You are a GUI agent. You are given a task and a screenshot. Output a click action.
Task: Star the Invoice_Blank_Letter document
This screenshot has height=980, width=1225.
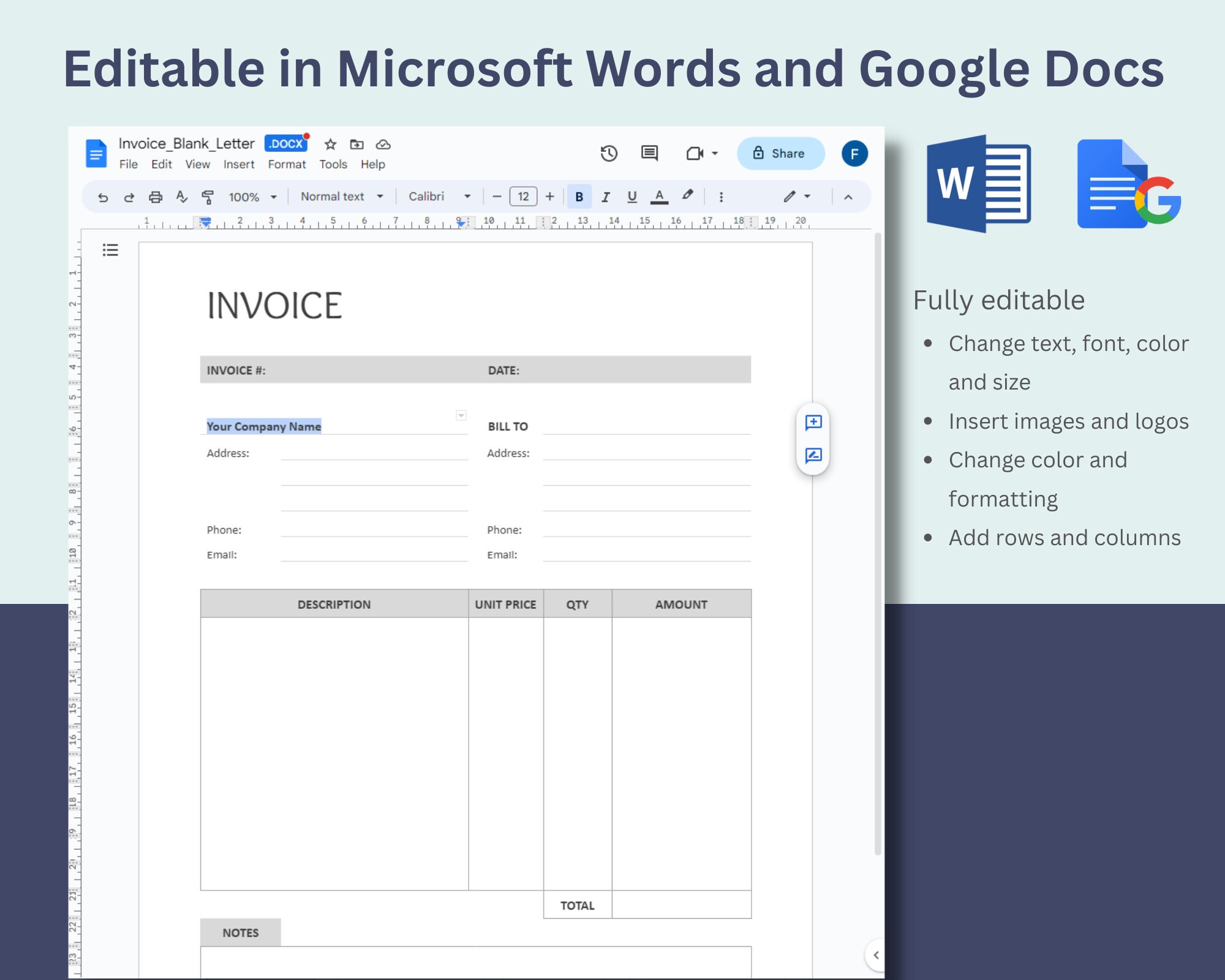330,145
